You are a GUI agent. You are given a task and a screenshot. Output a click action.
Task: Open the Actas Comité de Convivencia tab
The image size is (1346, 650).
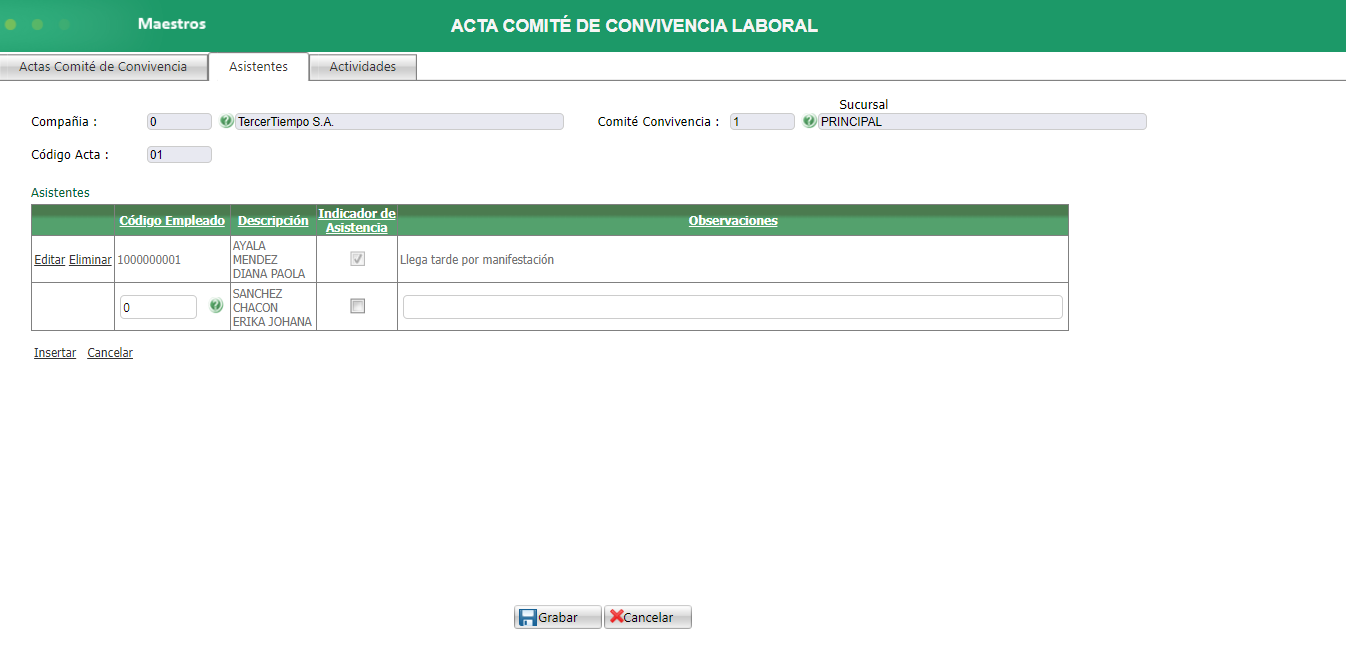coord(103,66)
